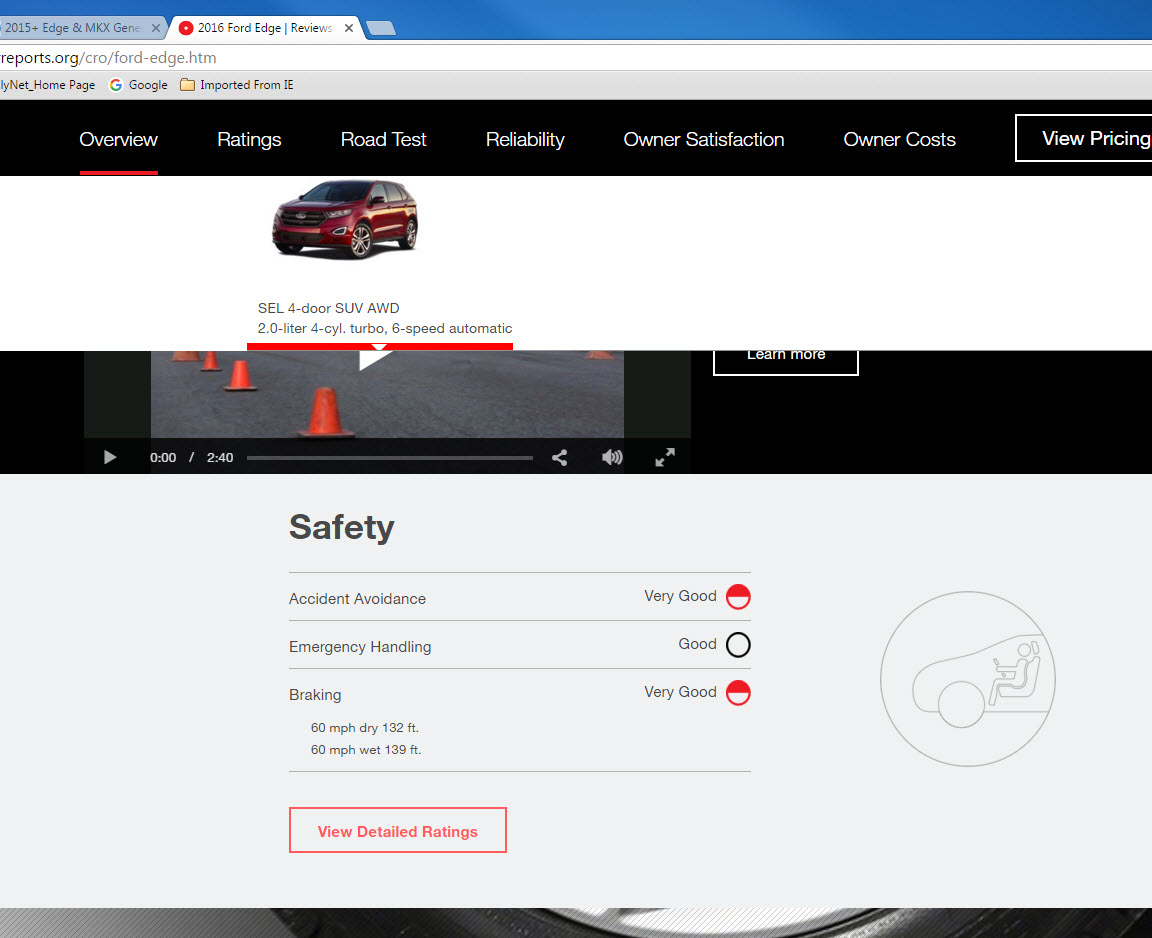The width and height of the screenshot is (1152, 938).
Task: Open the Owner Satisfaction tab
Action: (704, 140)
